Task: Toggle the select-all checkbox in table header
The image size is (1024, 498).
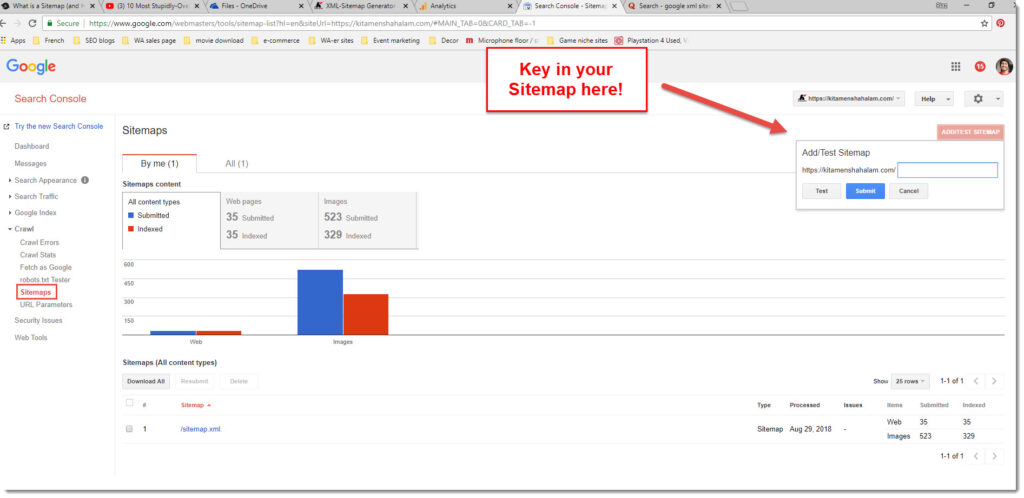Action: pyautogui.click(x=129, y=403)
